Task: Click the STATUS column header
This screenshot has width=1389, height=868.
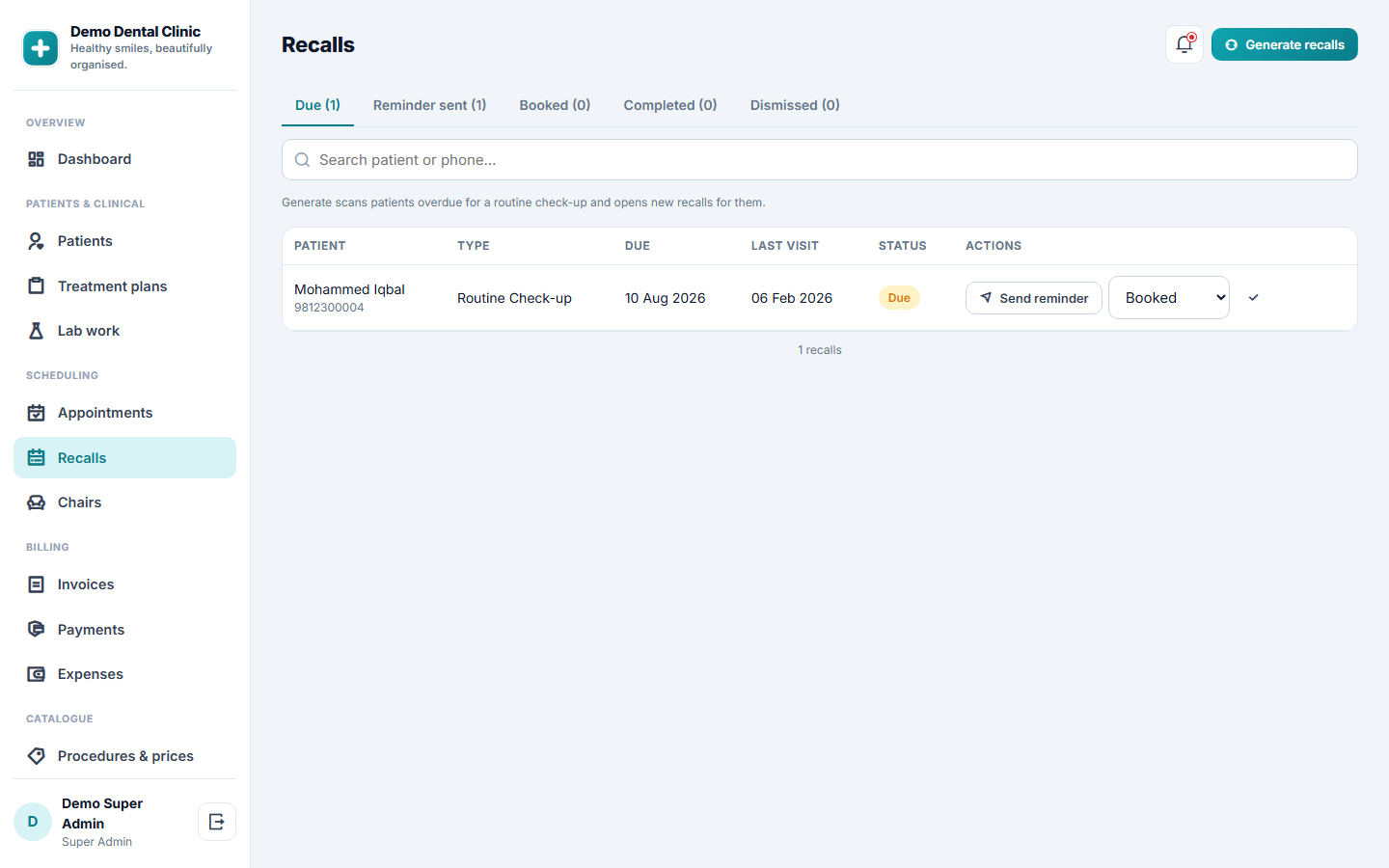Action: pyautogui.click(x=903, y=246)
